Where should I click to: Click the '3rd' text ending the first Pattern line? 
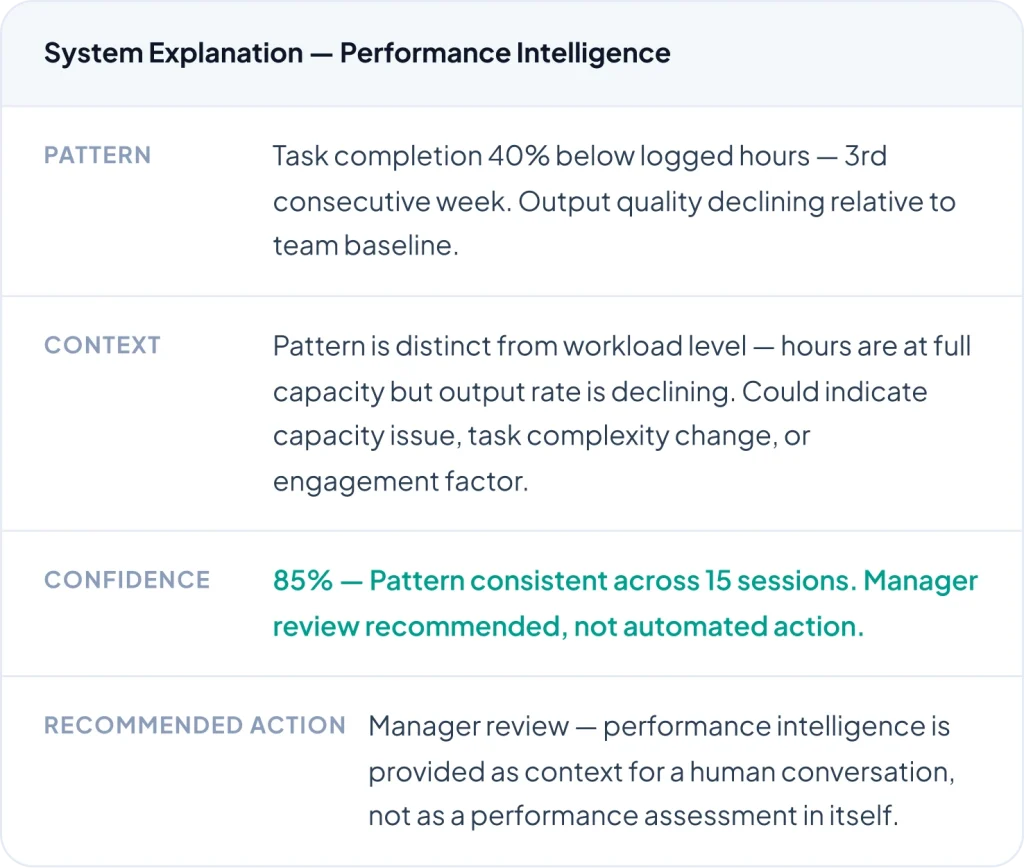pos(865,157)
